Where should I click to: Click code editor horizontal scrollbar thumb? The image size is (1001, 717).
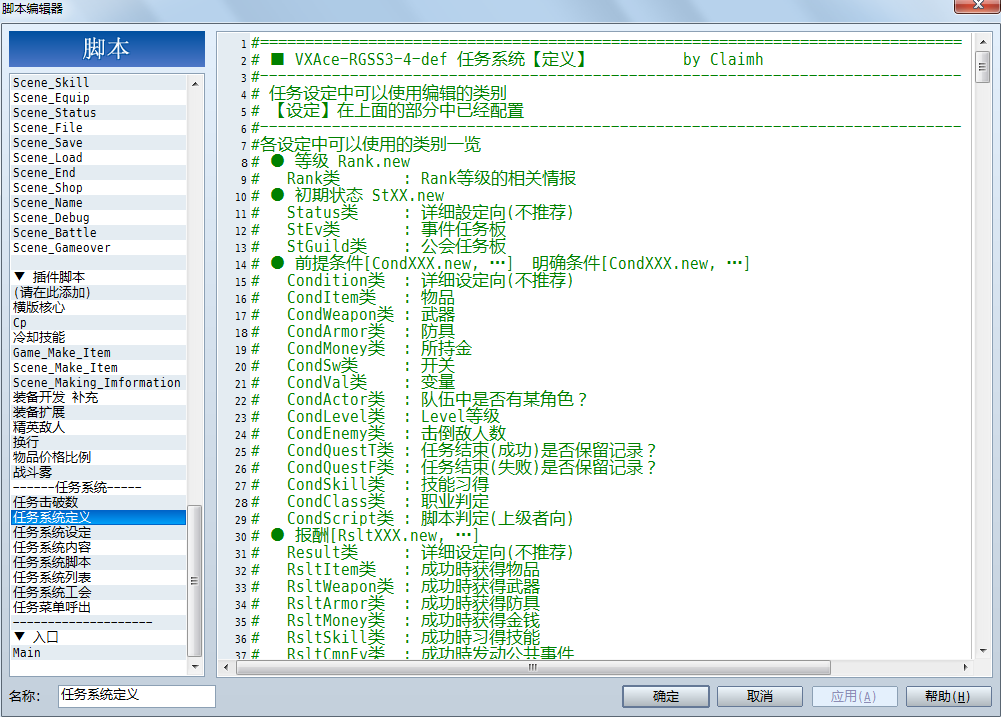click(533, 667)
